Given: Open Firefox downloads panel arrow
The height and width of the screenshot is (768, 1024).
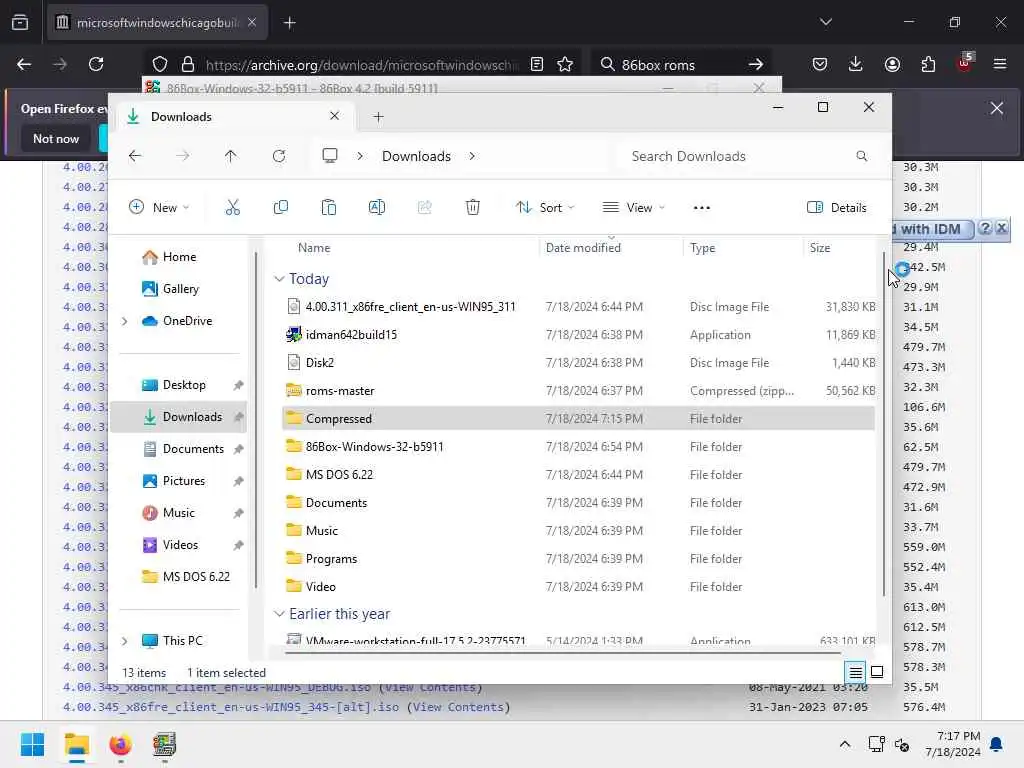Looking at the screenshot, I should pyautogui.click(x=856, y=64).
